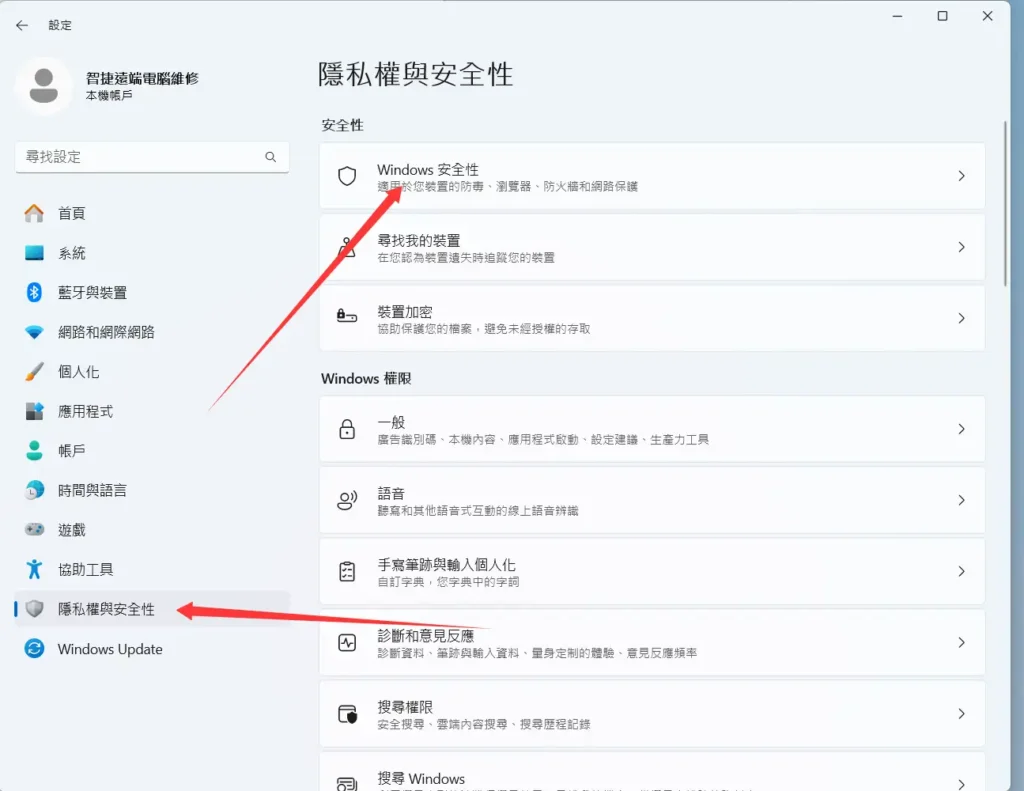Click the accessibility figure icon for 協助工具
The image size is (1024, 791).
pyautogui.click(x=34, y=569)
